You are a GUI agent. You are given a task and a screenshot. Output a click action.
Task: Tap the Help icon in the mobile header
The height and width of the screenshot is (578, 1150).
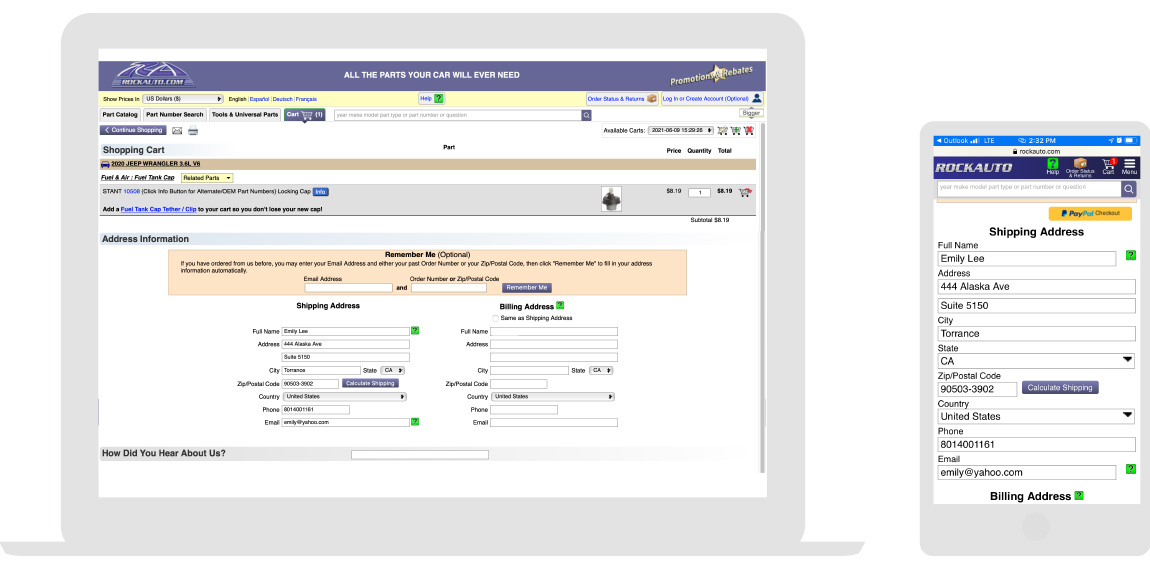[1052, 166]
